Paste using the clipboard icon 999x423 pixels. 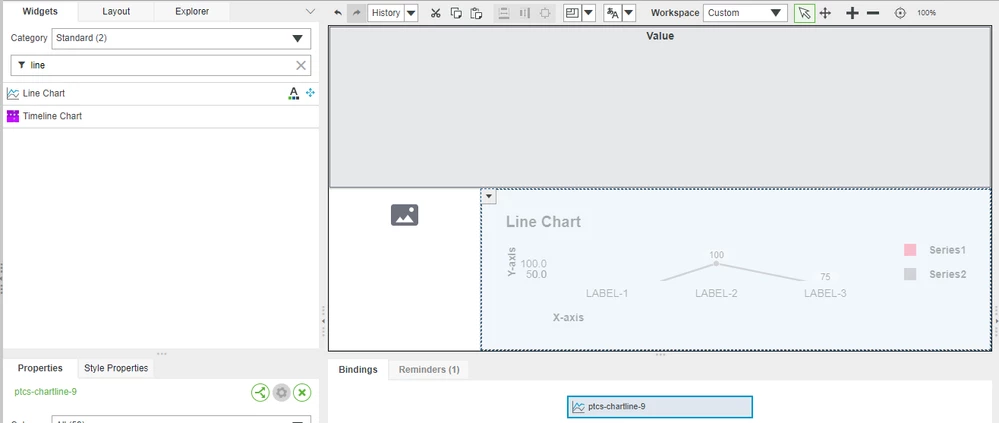476,13
